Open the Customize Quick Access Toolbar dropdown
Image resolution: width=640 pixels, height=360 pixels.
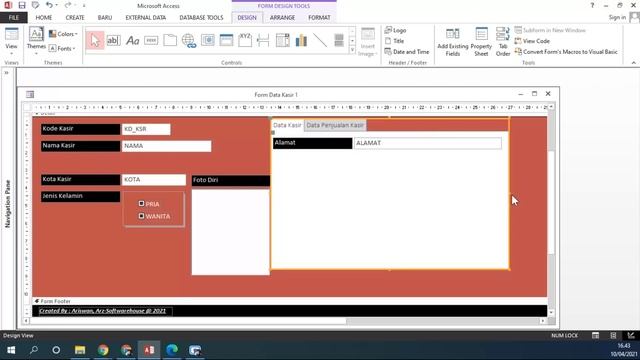[84, 5]
